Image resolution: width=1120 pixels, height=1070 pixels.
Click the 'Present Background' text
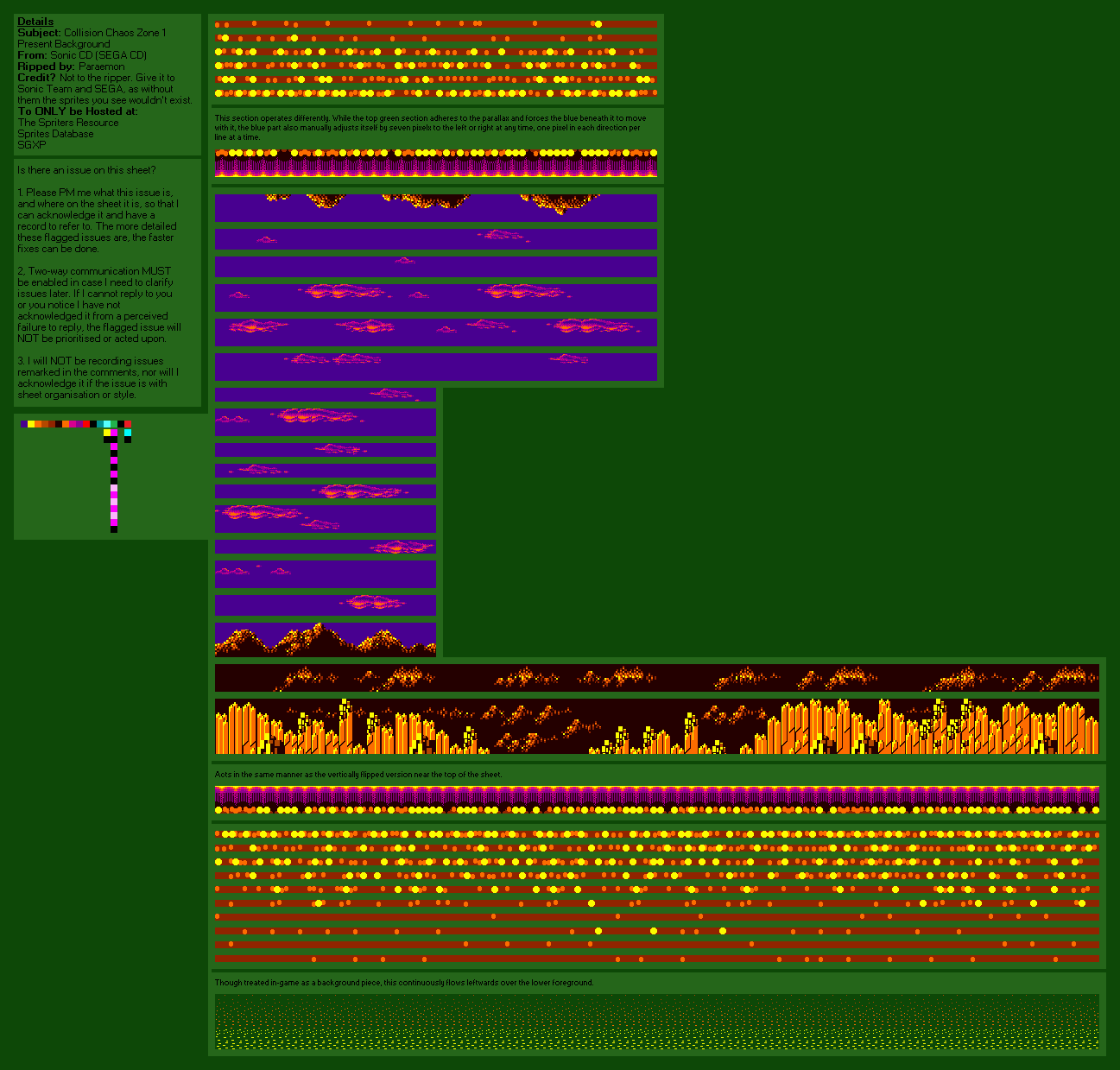64,44
